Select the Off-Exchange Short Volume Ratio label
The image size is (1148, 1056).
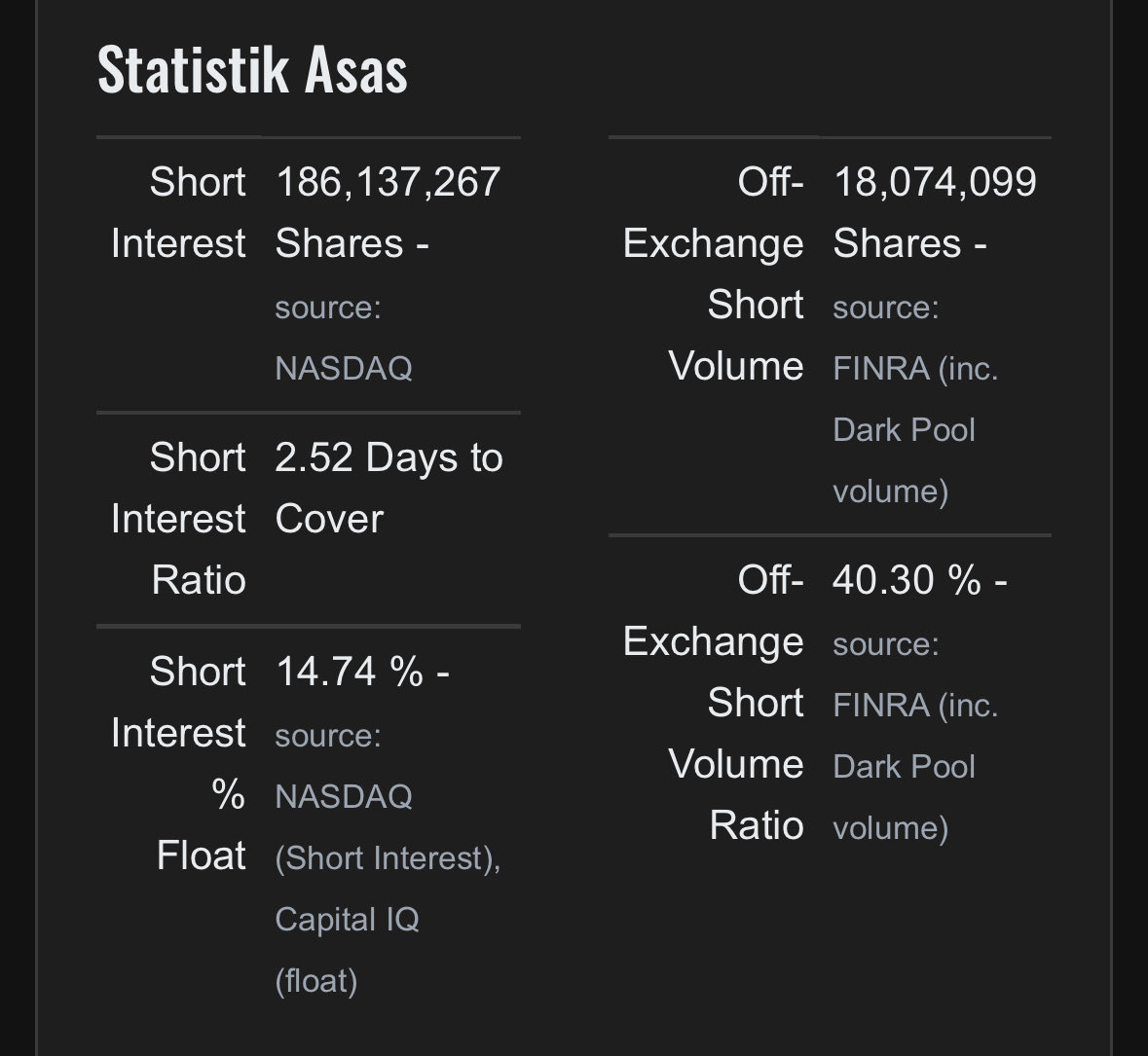coord(714,703)
